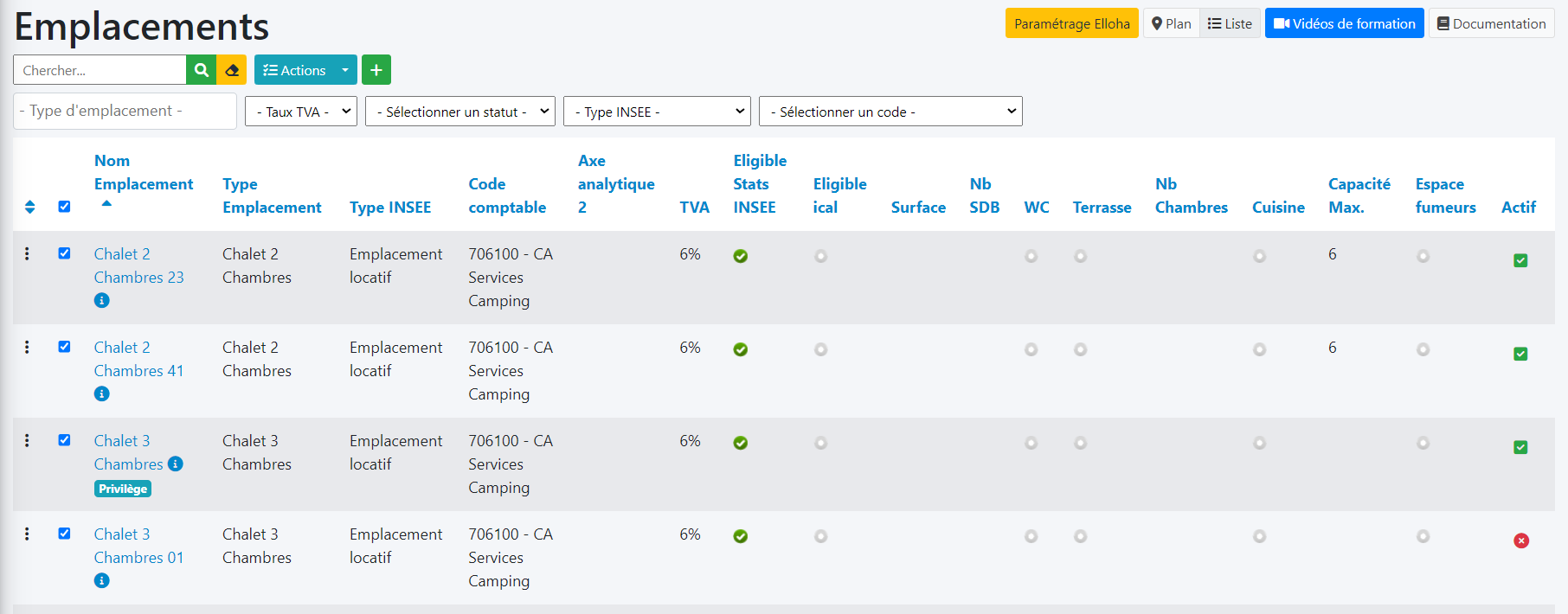
Task: Uncheck the Chalet 3 Chambres 01 row checkbox
Action: 64,534
